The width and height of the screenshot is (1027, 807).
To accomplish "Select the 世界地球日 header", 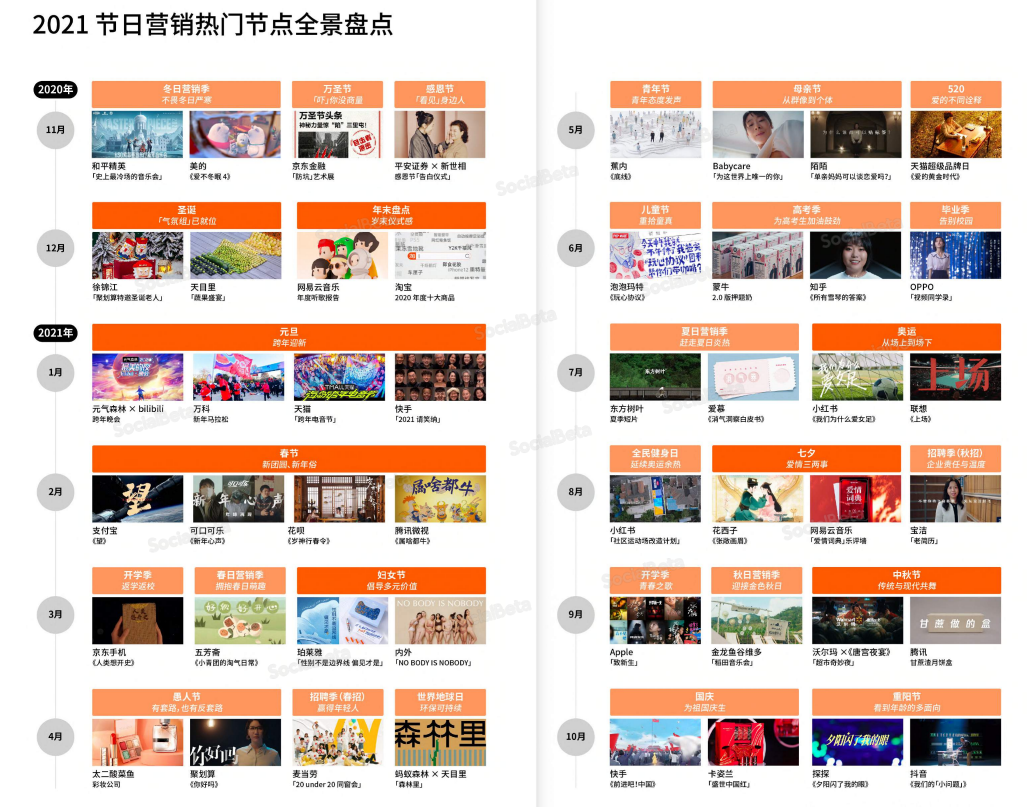I will click(x=440, y=702).
